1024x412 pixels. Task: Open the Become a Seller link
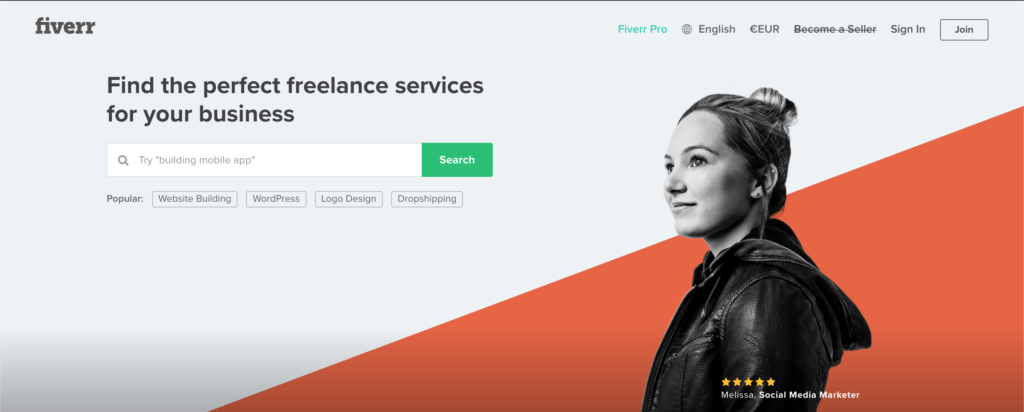(835, 29)
